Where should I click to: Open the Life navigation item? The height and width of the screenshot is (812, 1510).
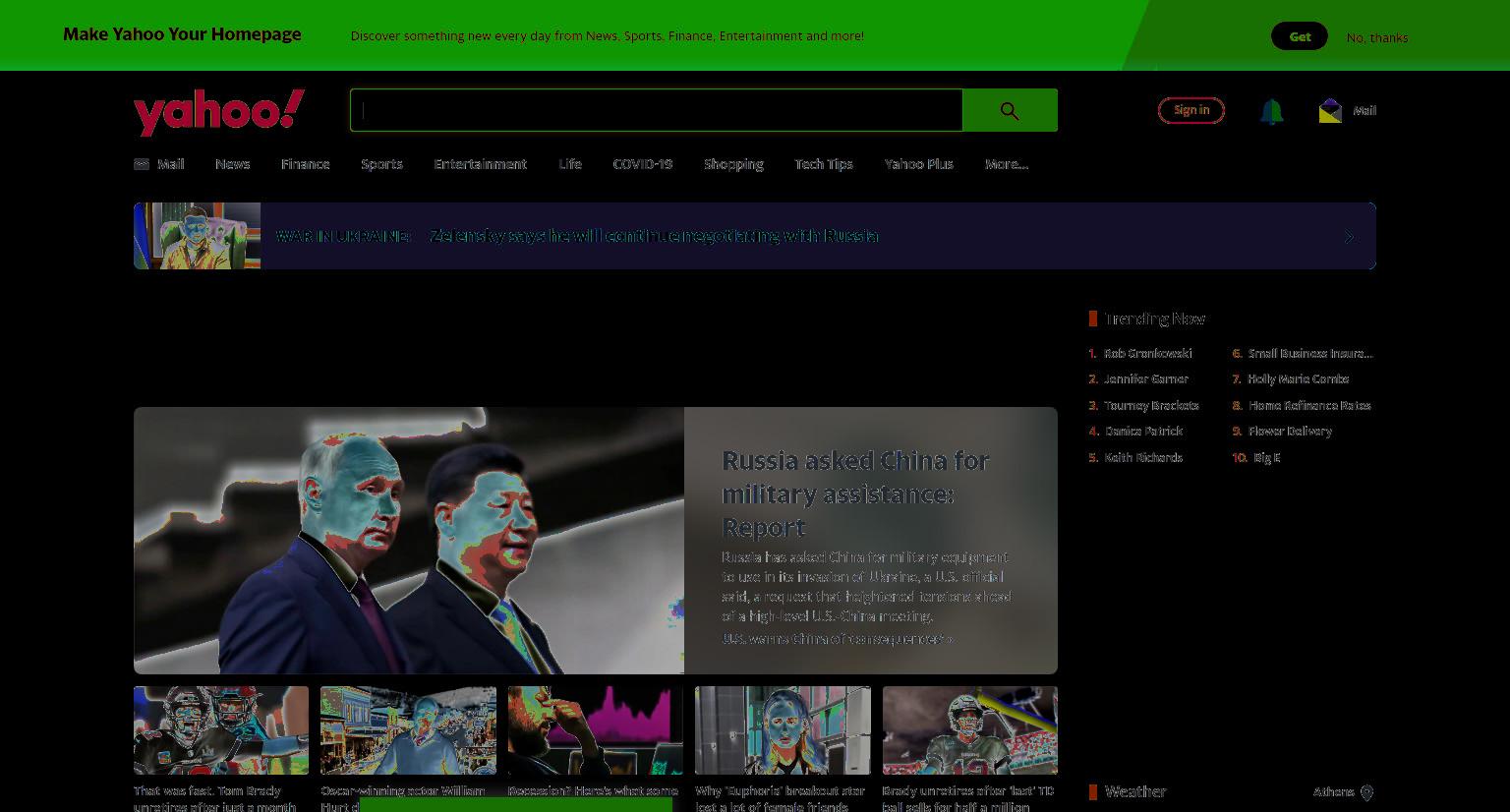(x=570, y=164)
